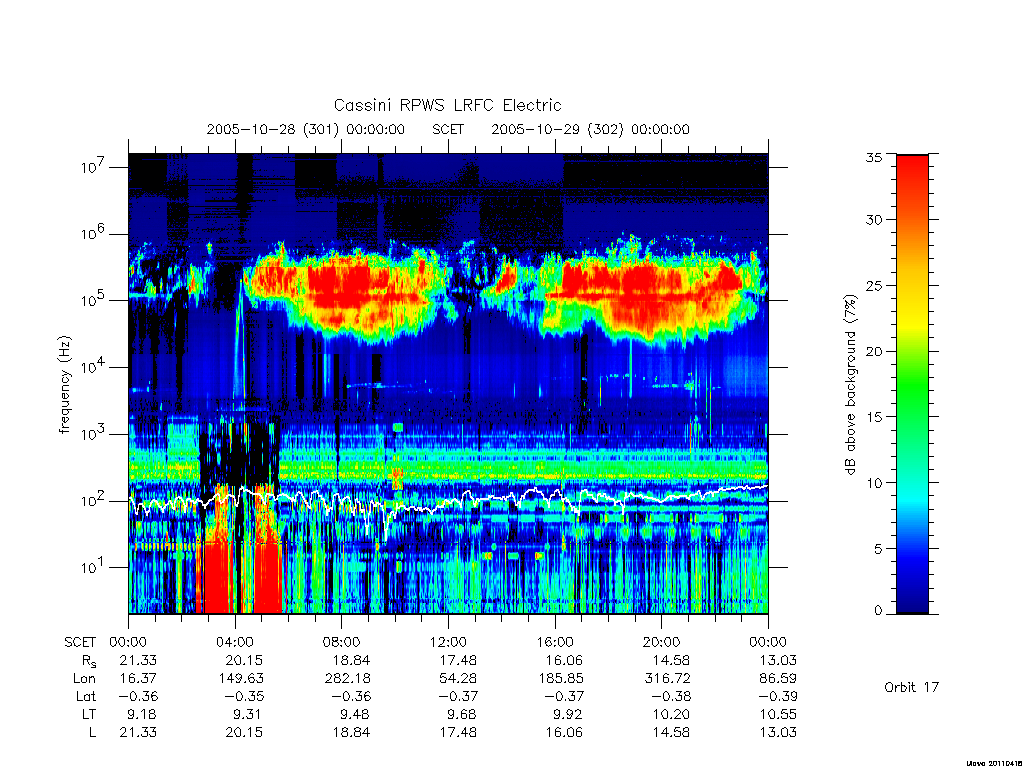
Task: Click Lon value '316.72'
Action: click(667, 679)
